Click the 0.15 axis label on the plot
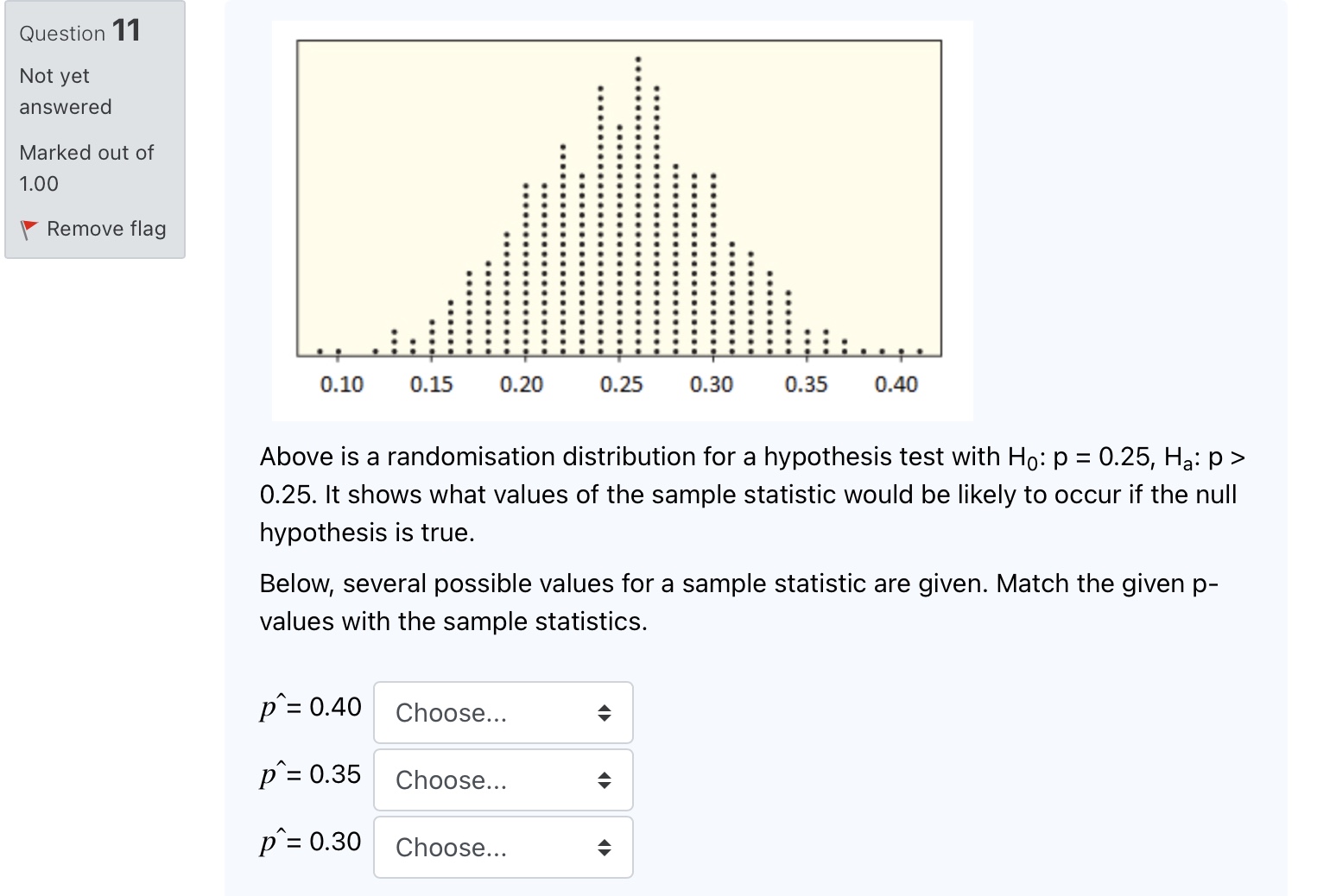 tap(431, 385)
